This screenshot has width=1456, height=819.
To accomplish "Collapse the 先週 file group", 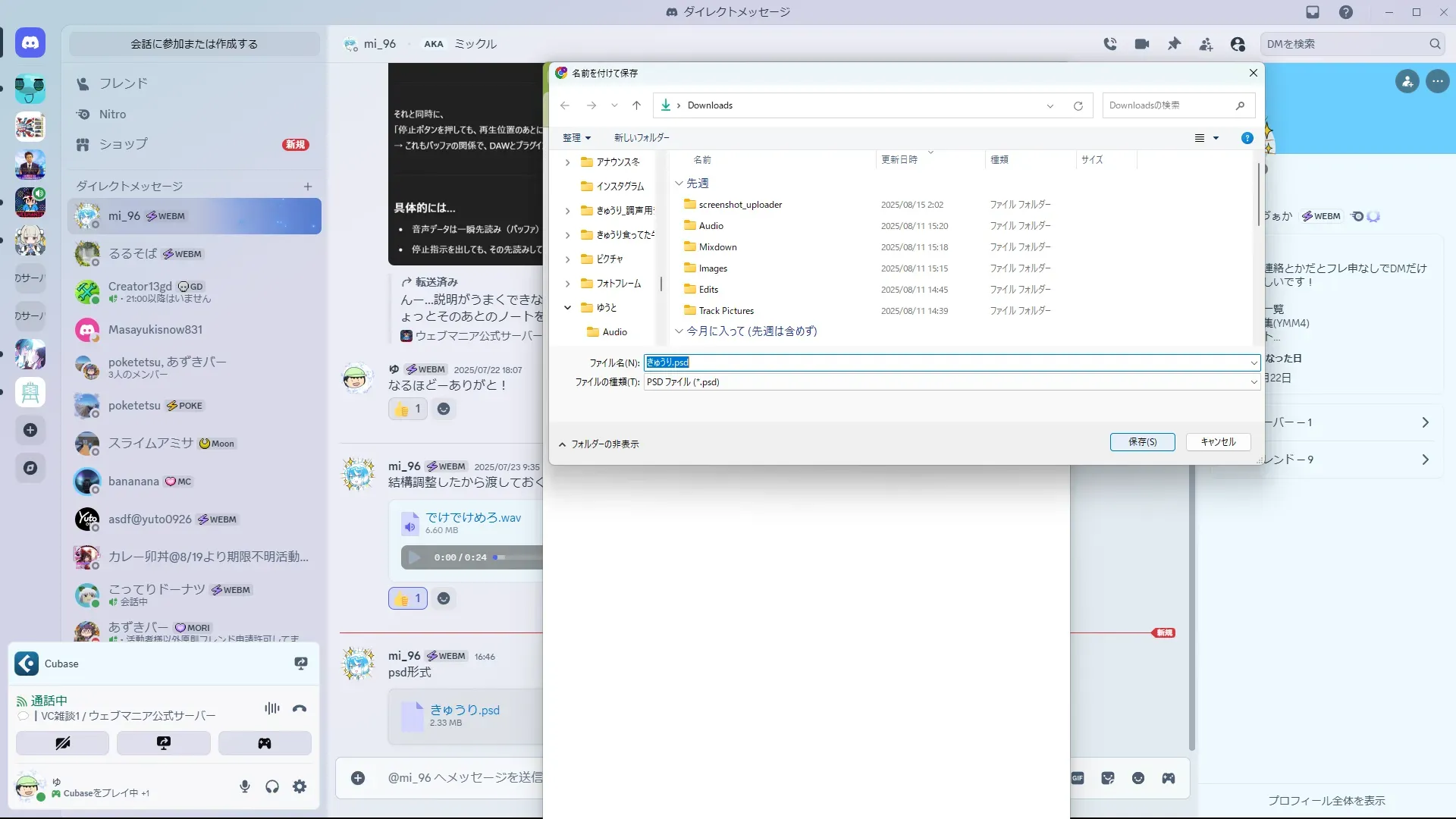I will [x=679, y=183].
